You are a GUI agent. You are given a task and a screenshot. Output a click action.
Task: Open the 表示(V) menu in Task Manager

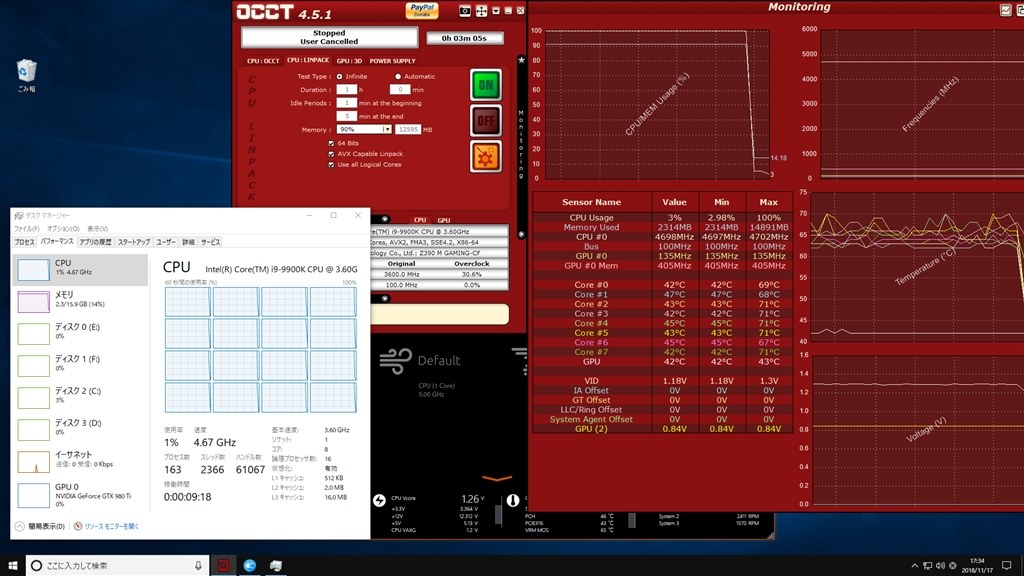[97, 229]
